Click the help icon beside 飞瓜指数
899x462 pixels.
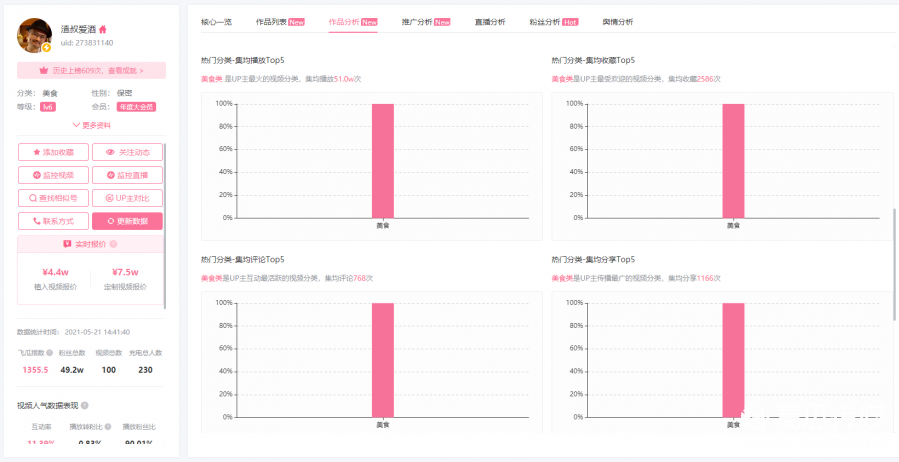pos(50,353)
